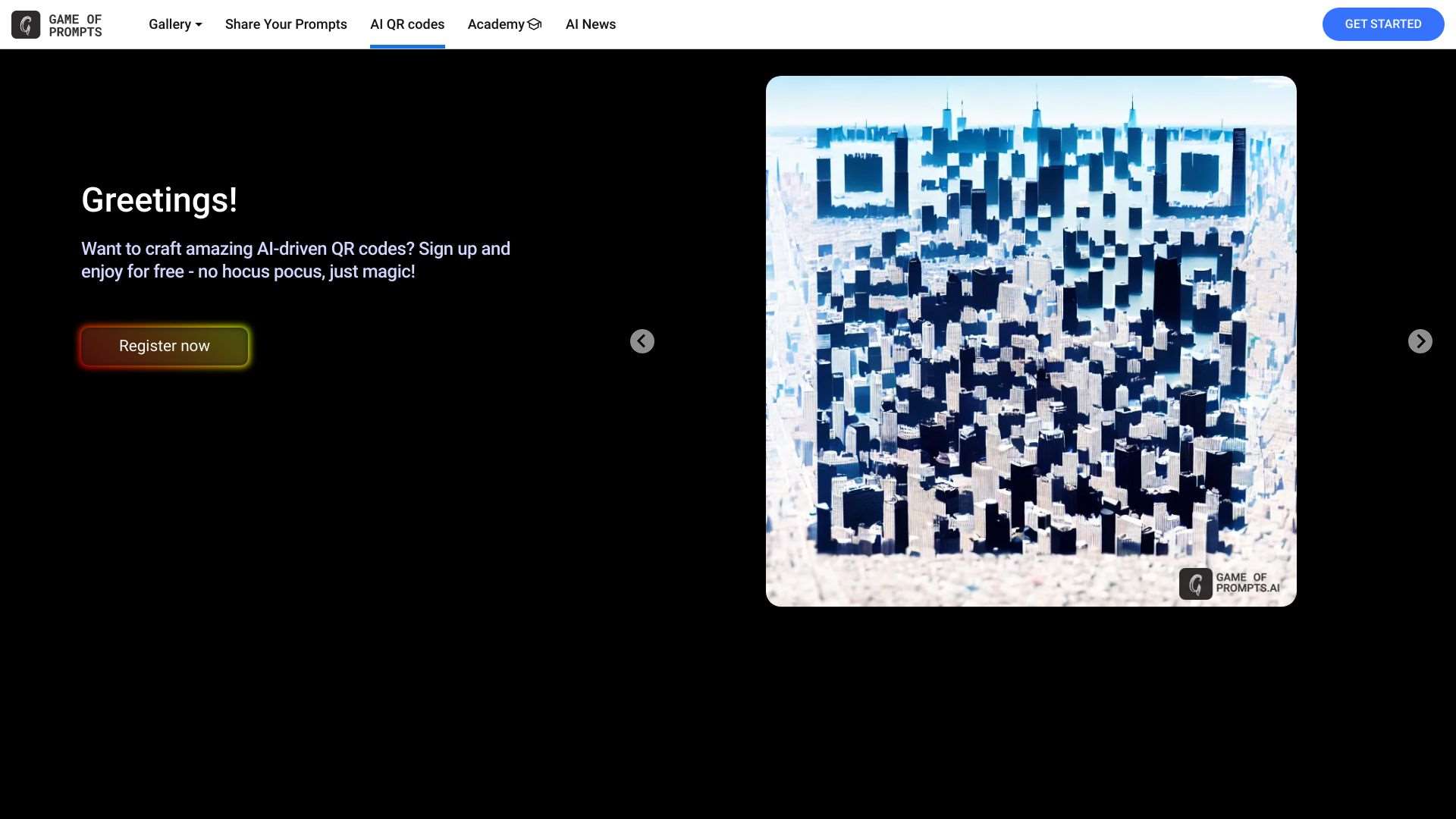Expand the Gallery caret in the navbar
1456x819 pixels.
tap(198, 25)
